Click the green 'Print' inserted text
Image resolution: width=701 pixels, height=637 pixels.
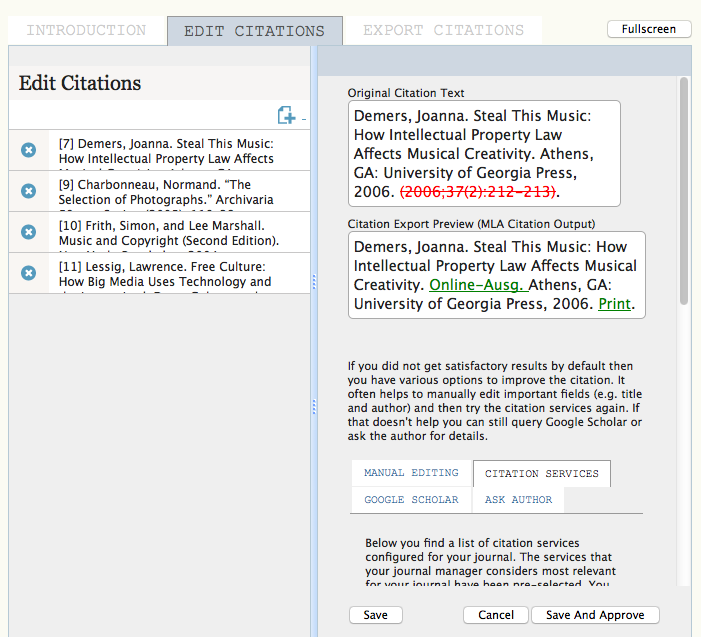(615, 304)
